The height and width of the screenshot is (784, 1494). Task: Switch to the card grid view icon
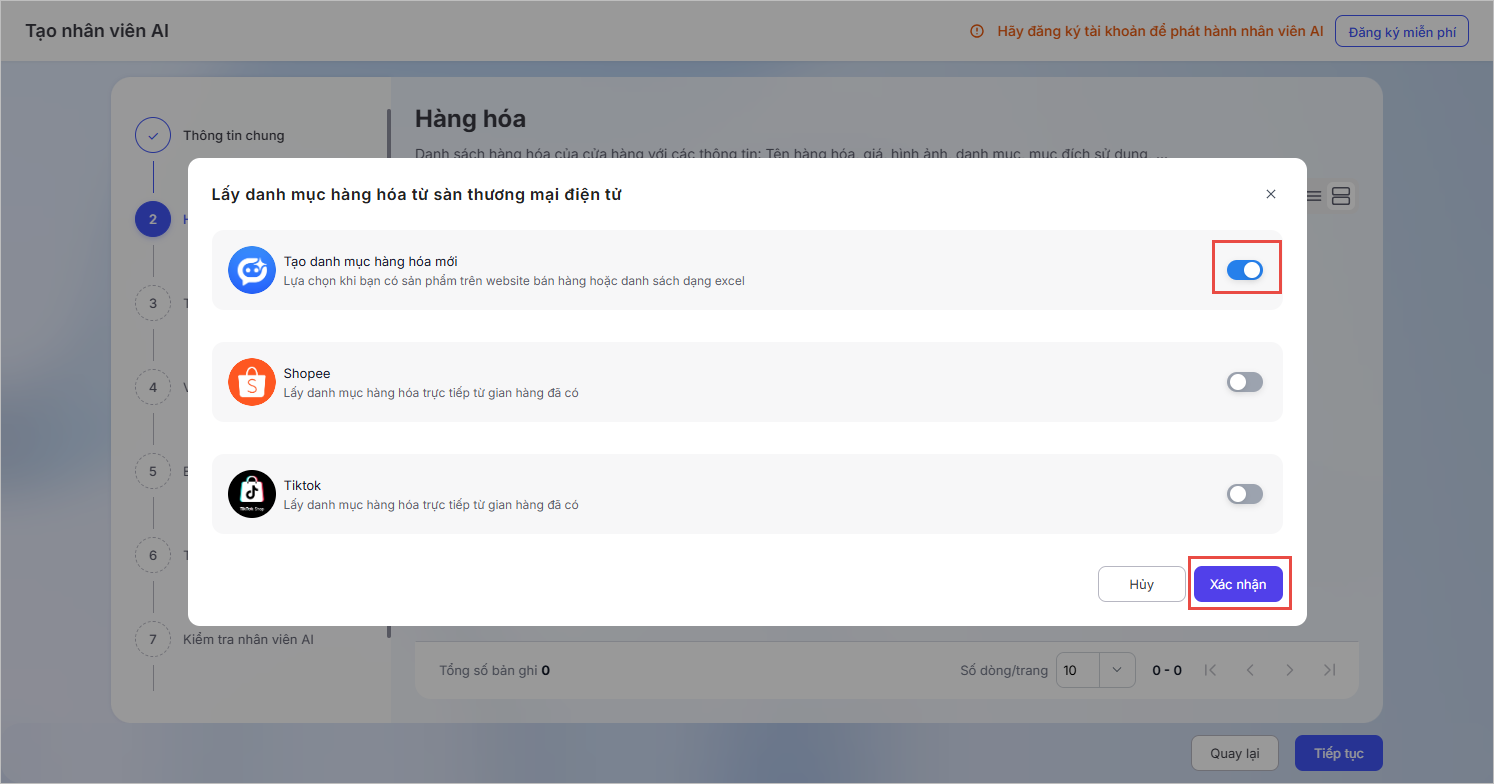pyautogui.click(x=1341, y=196)
